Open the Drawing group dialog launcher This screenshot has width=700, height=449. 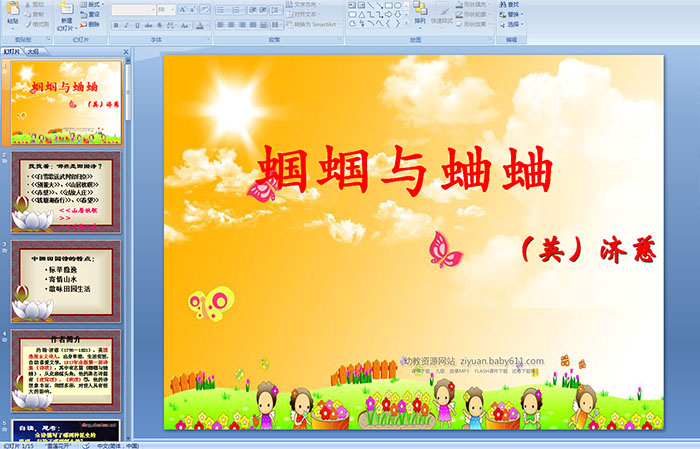(x=491, y=39)
